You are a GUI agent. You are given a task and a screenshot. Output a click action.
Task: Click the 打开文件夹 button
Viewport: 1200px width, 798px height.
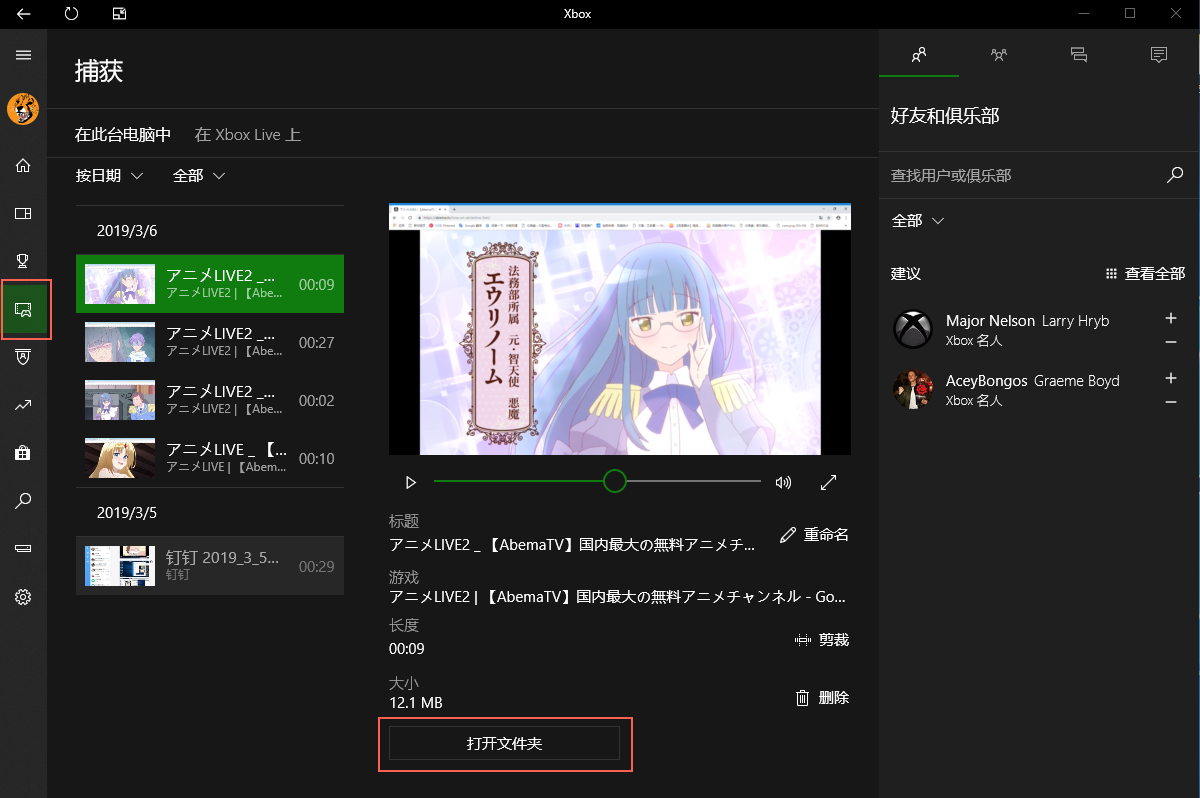click(x=504, y=743)
